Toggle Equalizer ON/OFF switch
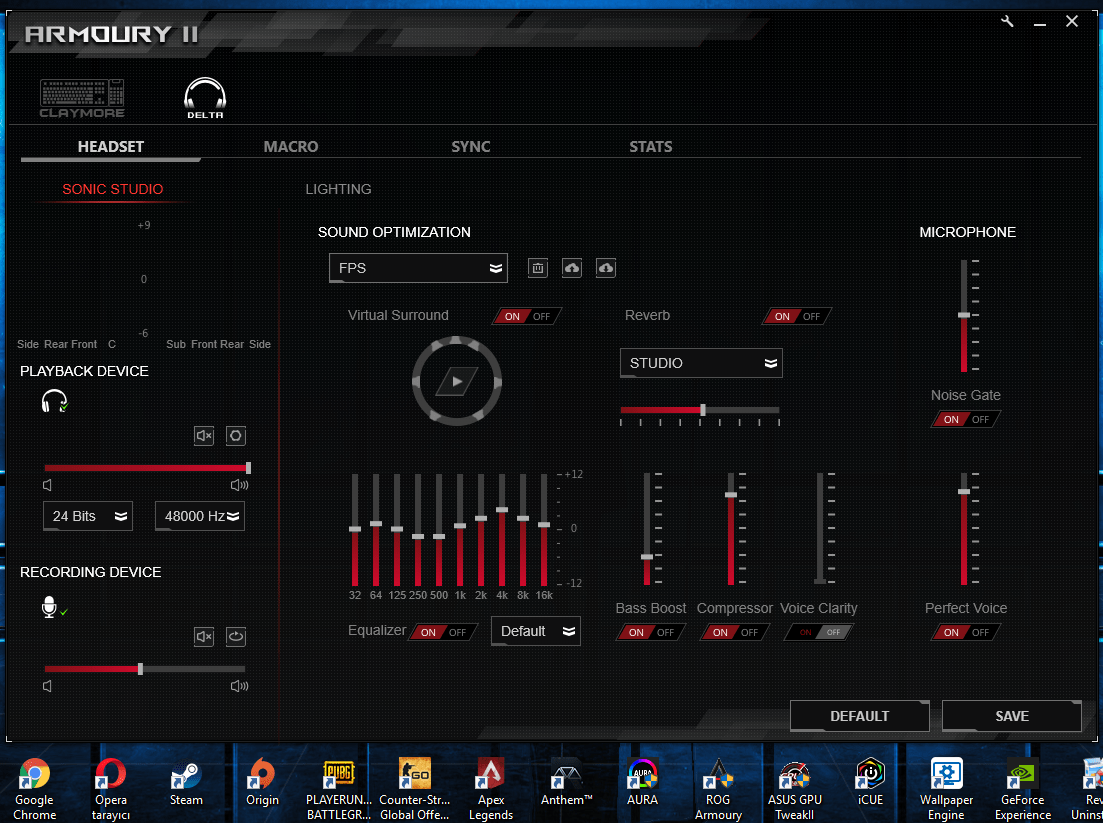Image resolution: width=1103 pixels, height=823 pixels. (442, 632)
